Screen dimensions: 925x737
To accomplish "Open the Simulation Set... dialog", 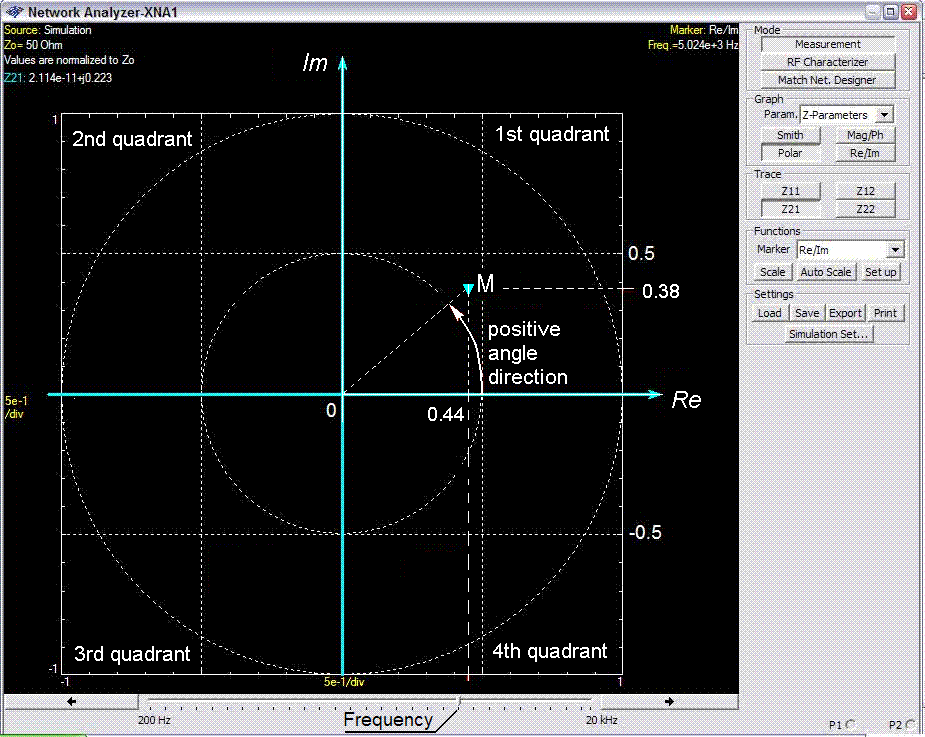I will [827, 334].
